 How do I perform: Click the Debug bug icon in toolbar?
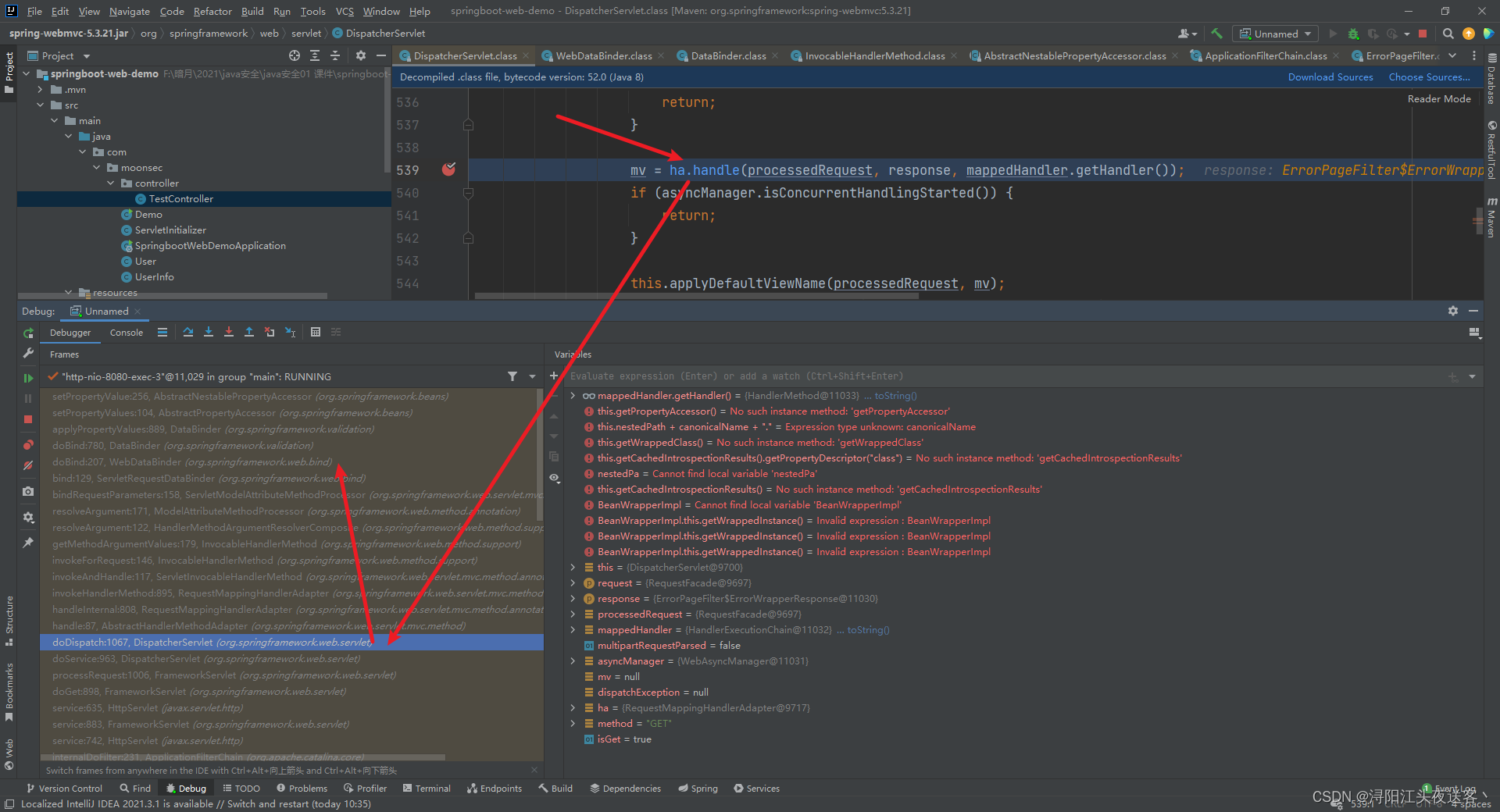click(x=1353, y=34)
